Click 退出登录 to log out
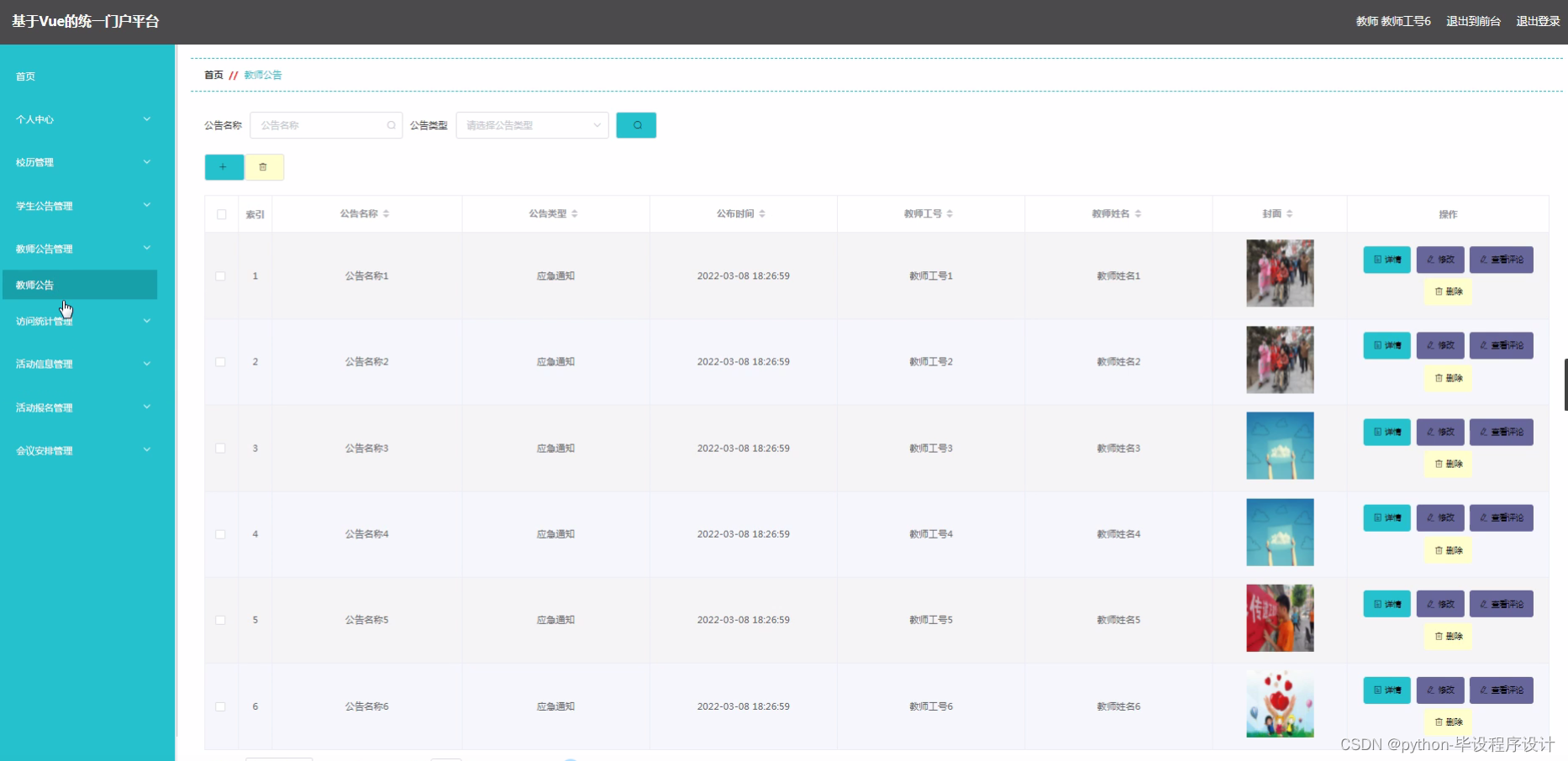1568x761 pixels. (1537, 21)
